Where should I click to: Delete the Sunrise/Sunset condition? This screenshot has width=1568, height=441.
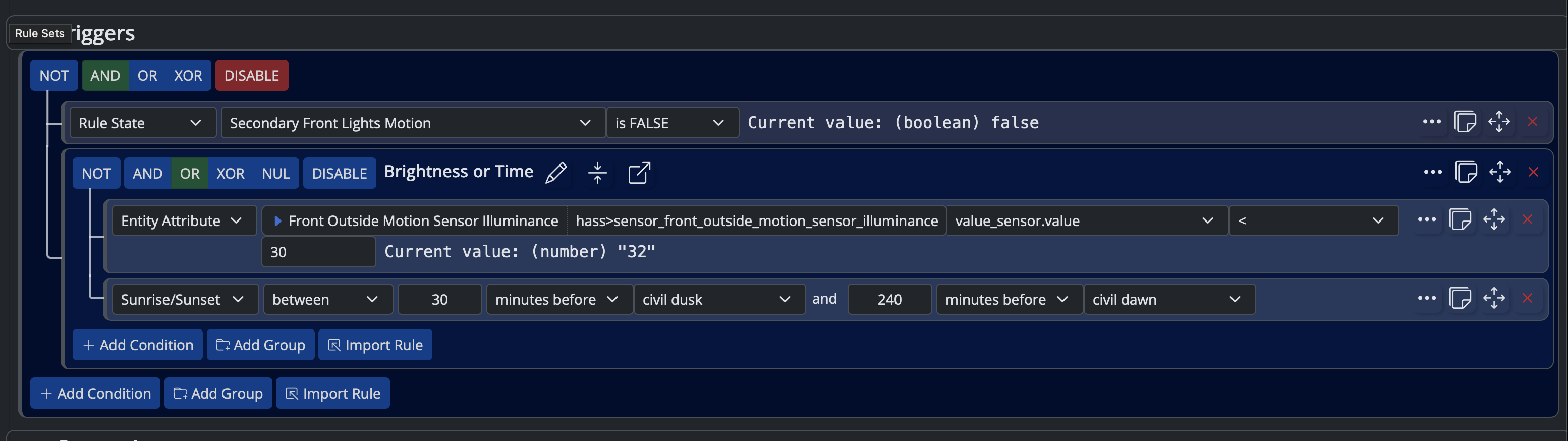[1527, 299]
